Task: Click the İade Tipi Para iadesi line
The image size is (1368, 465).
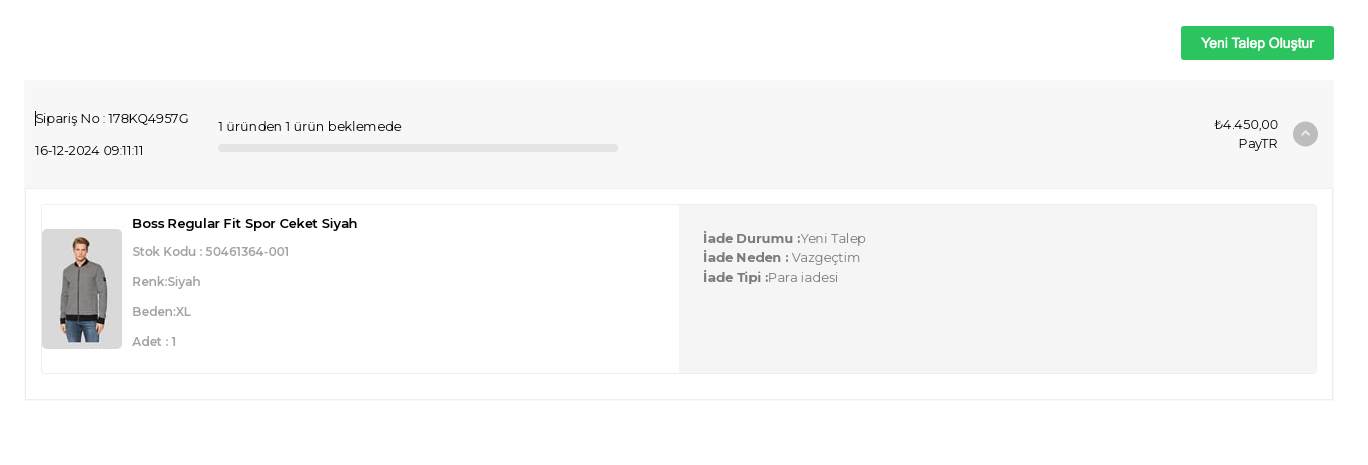Action: [770, 277]
